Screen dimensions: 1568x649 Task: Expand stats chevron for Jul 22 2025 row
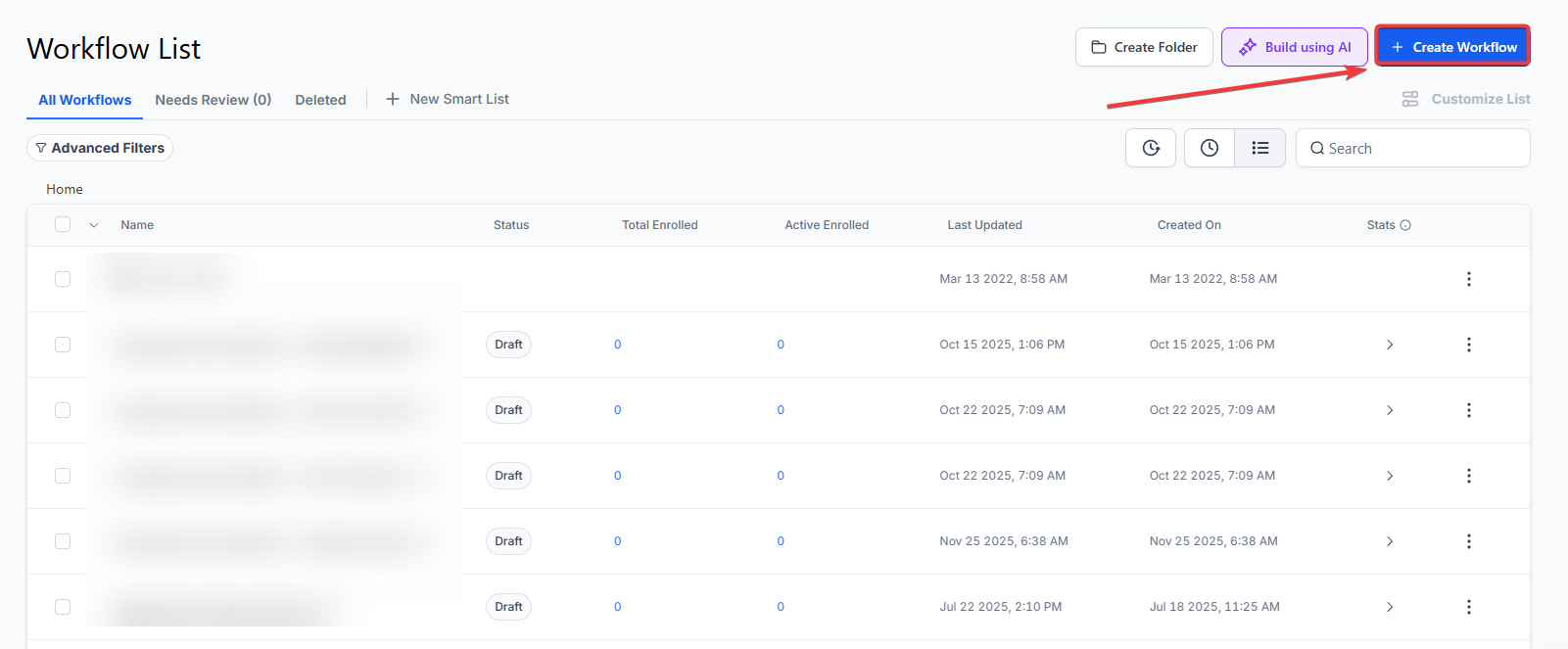point(1389,607)
